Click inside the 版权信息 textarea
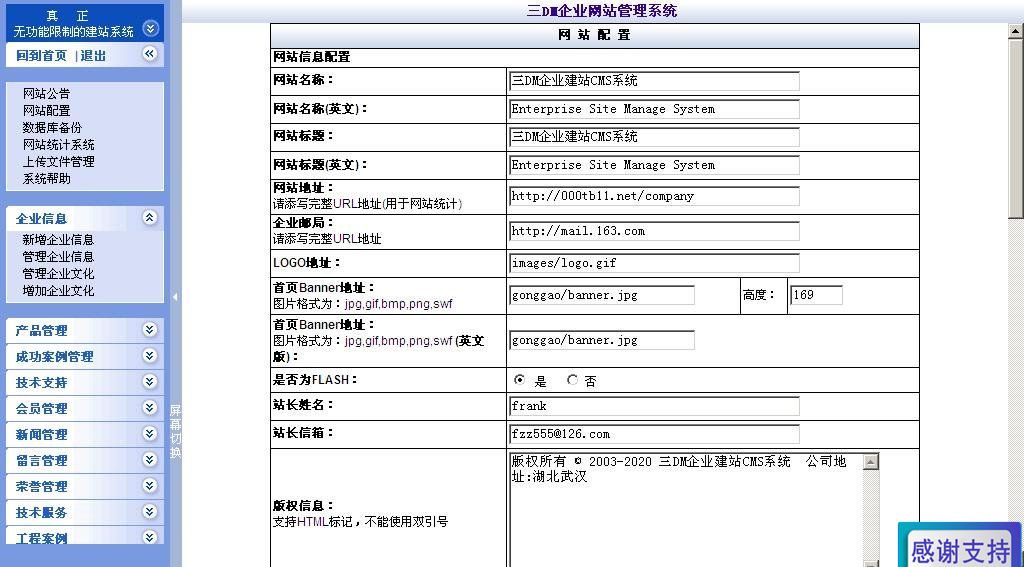Viewport: 1024px width, 567px height. click(x=686, y=510)
